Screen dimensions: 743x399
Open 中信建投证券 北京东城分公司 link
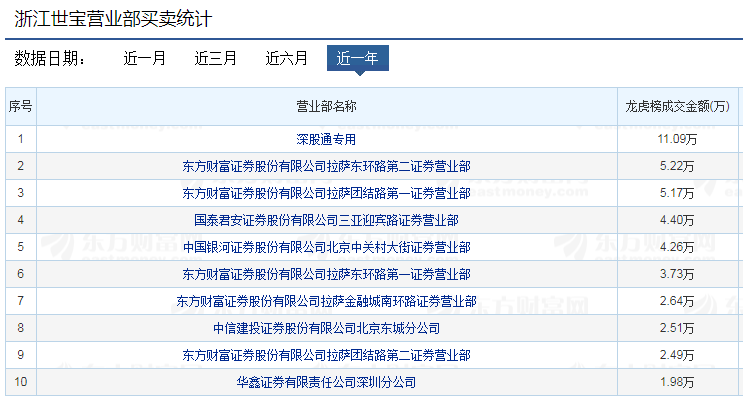326,328
